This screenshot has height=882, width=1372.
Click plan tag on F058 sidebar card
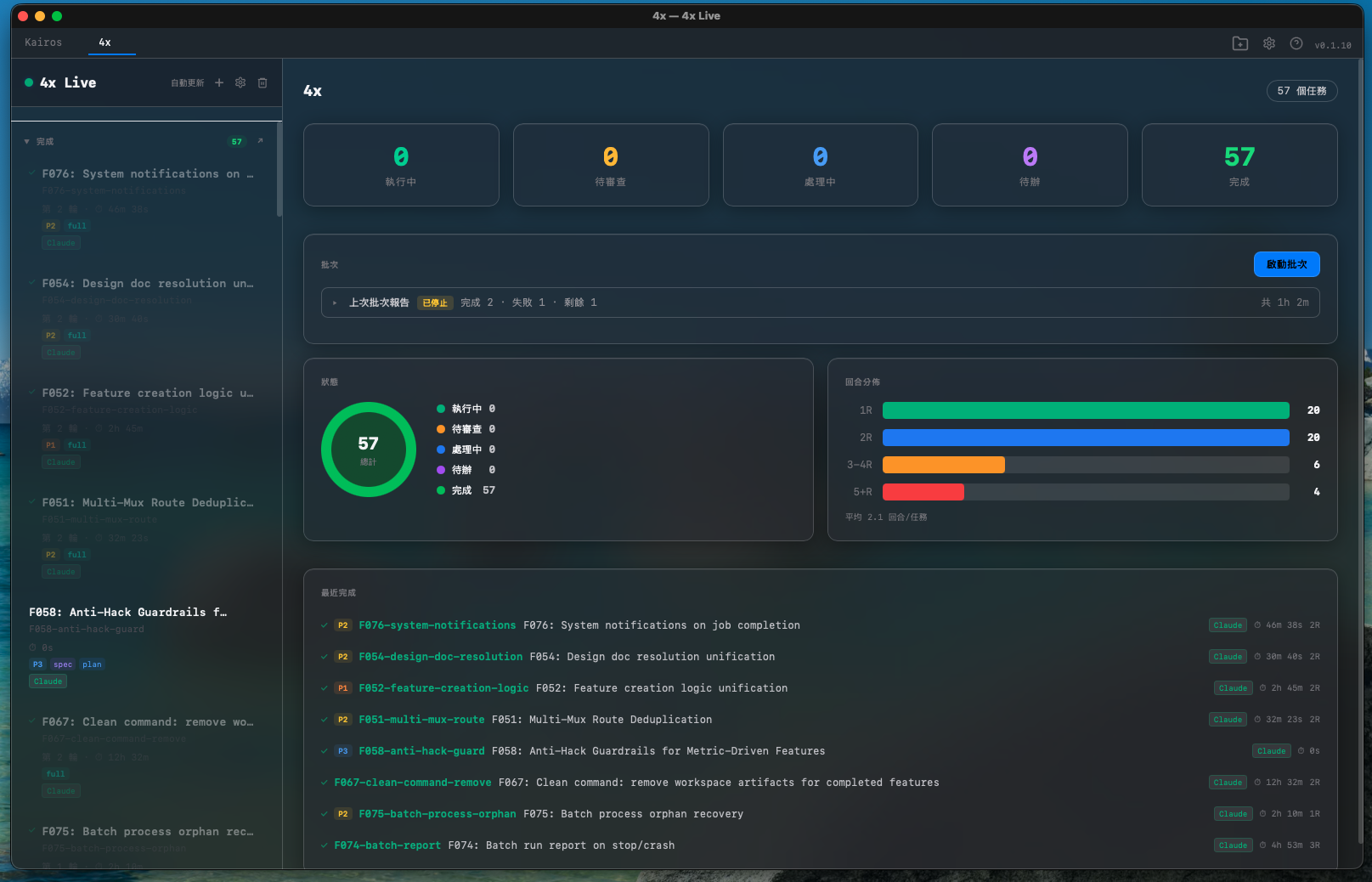coord(92,664)
